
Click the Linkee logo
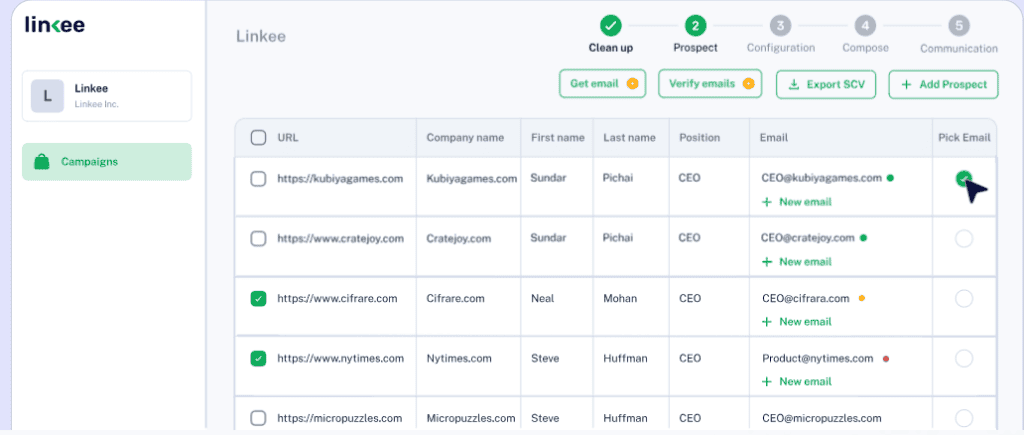[x=55, y=24]
